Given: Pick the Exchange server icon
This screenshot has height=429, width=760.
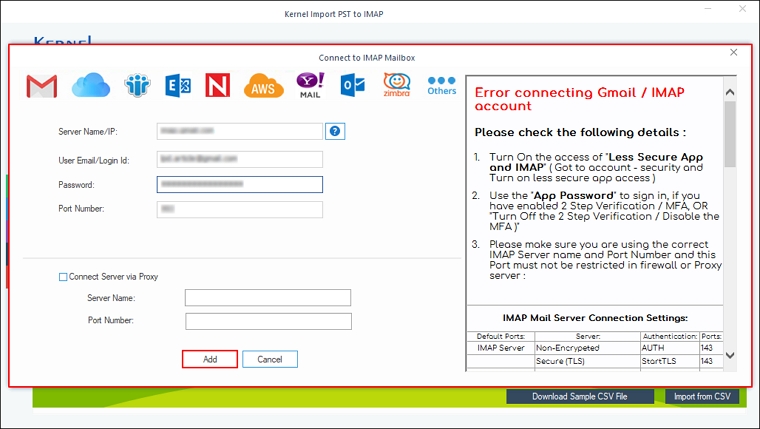Looking at the screenshot, I should pos(178,86).
